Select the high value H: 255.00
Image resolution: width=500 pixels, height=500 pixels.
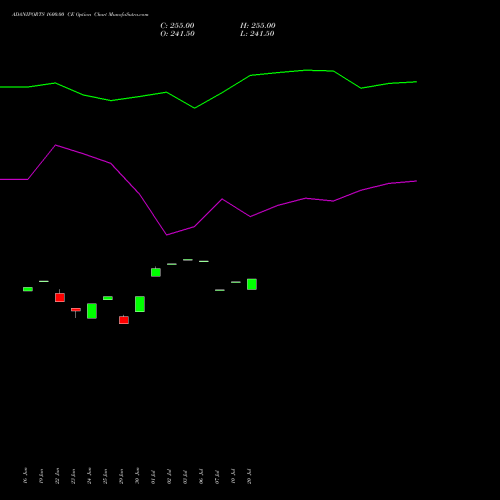pyautogui.click(x=258, y=26)
